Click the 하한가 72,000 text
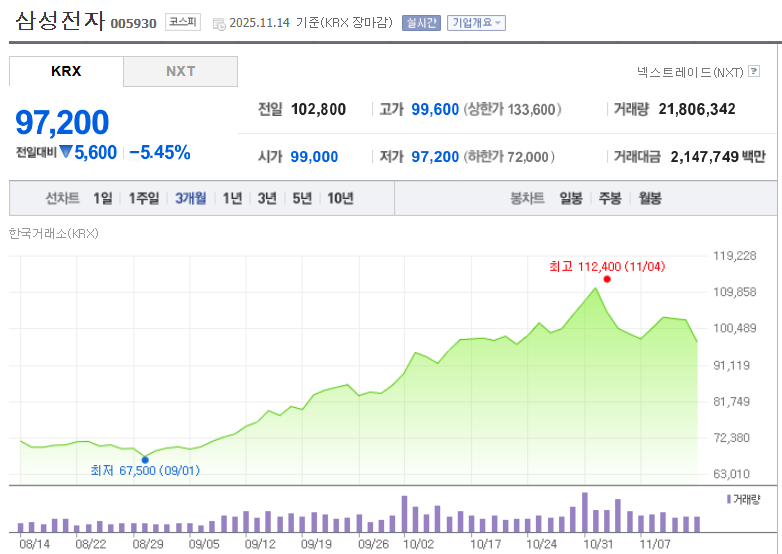The image size is (782, 554). pos(509,157)
